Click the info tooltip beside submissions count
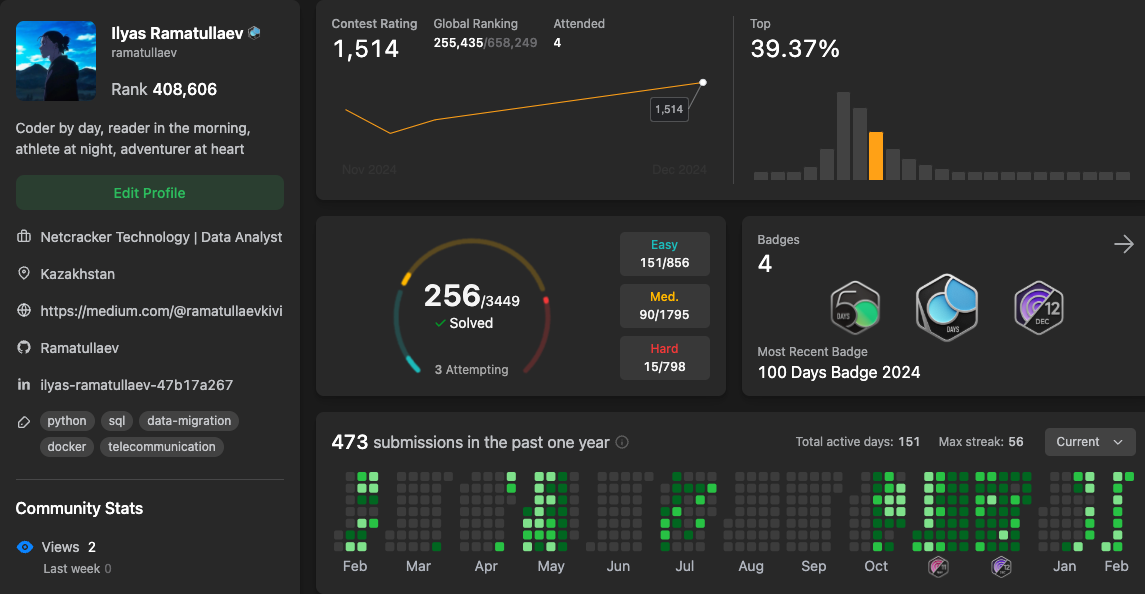 621,441
